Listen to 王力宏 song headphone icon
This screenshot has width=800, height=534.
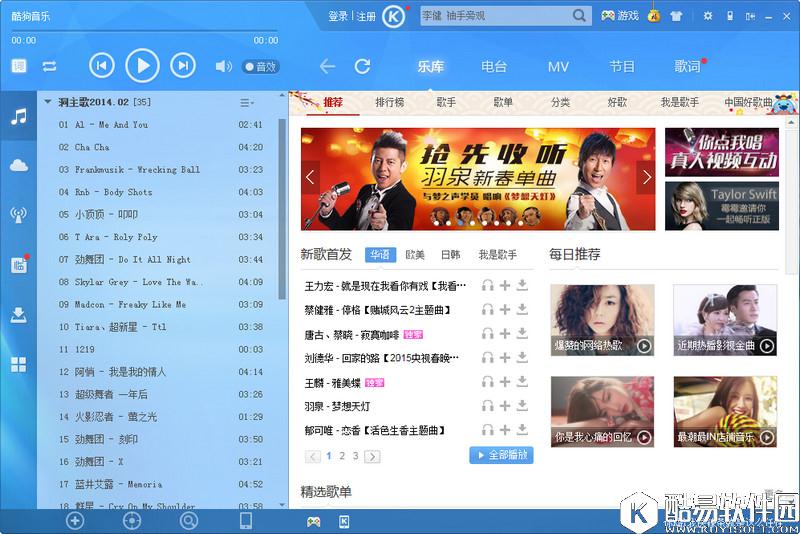(x=488, y=286)
